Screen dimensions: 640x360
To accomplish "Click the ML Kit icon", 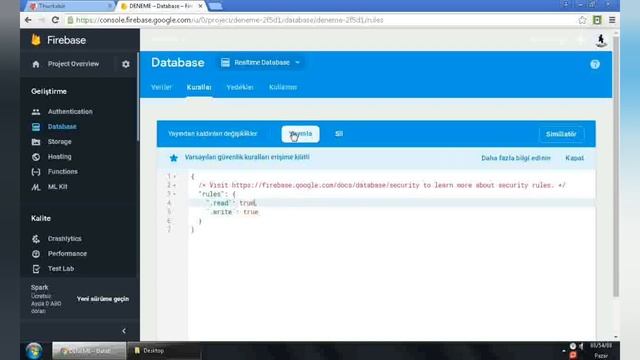I will click(36, 187).
